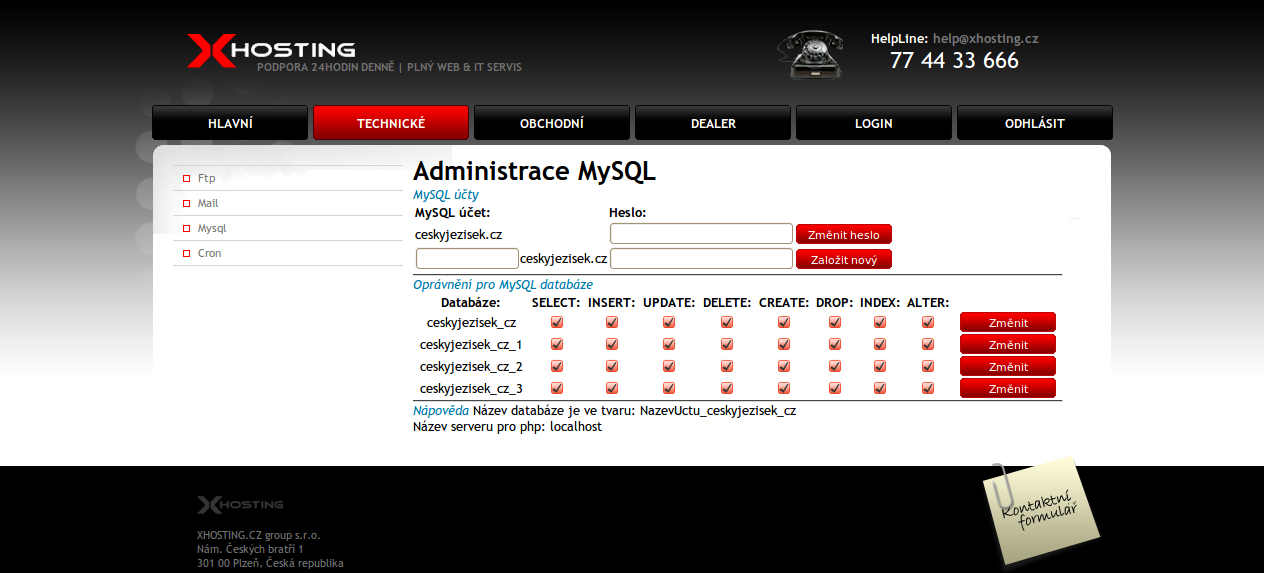This screenshot has width=1264, height=573.
Task: Click database name ceskyjezisek_cz_2
Action: 471,367
